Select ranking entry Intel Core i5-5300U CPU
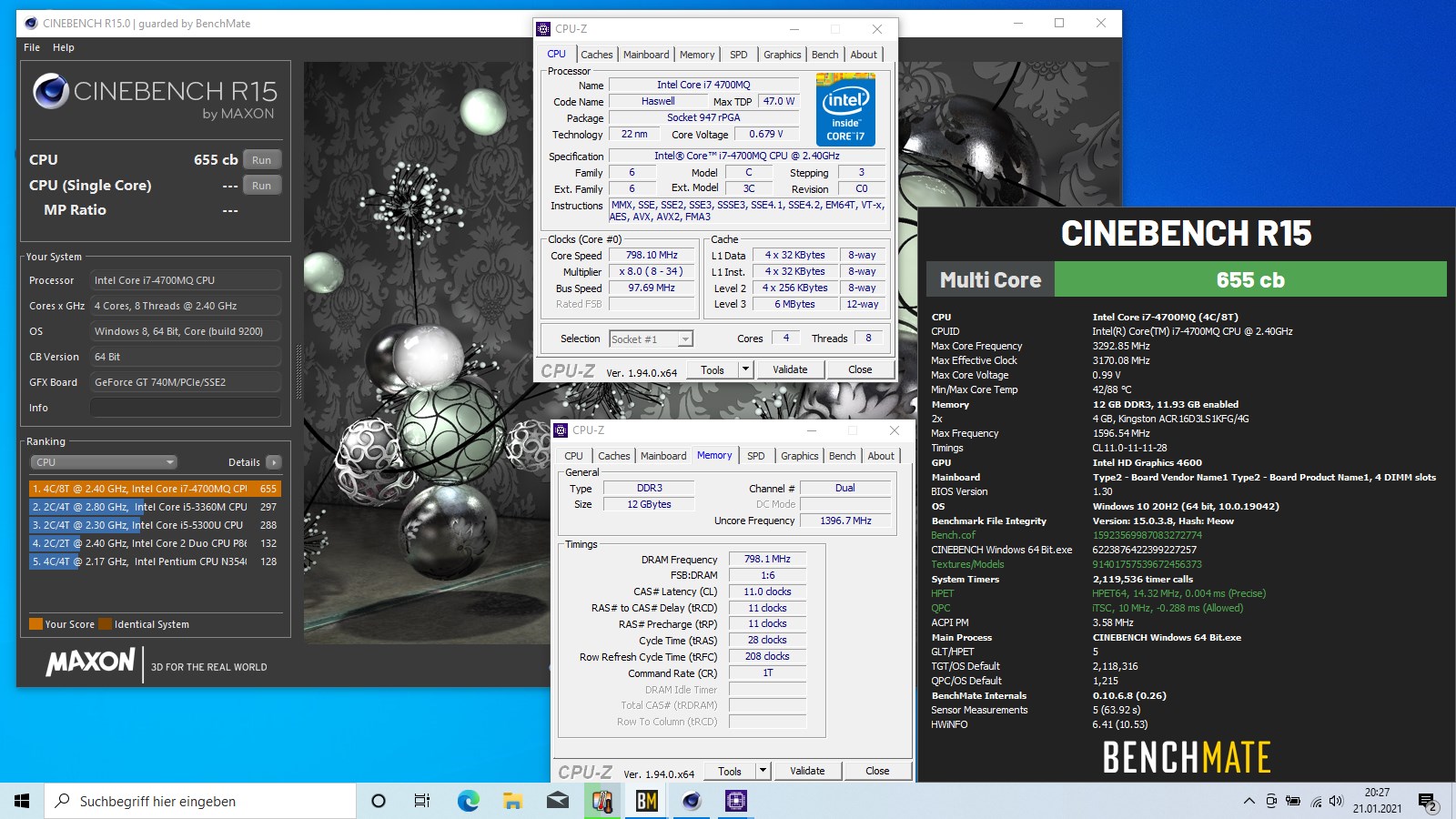This screenshot has height=819, width=1456. 155,525
